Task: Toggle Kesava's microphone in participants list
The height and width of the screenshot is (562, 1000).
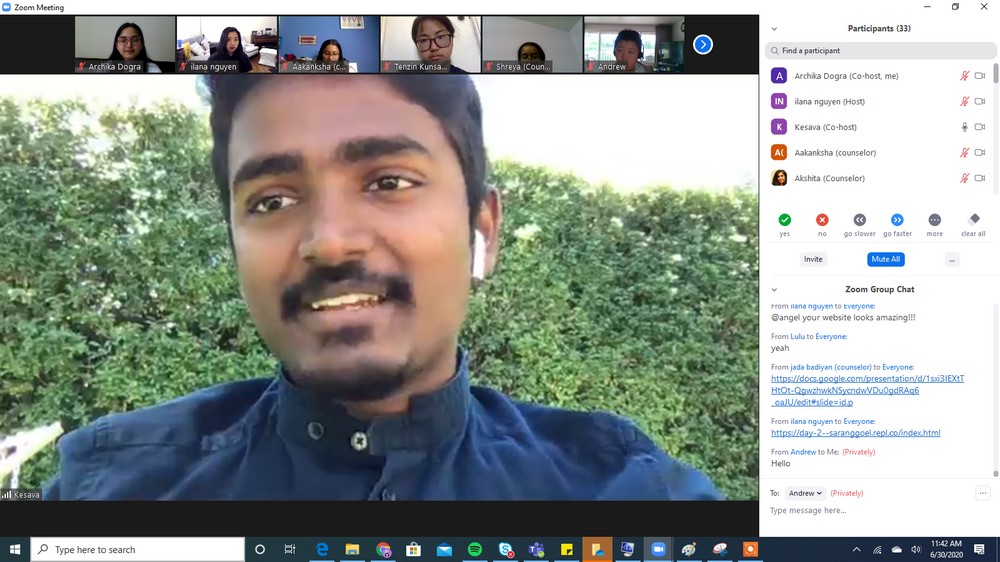Action: click(964, 127)
